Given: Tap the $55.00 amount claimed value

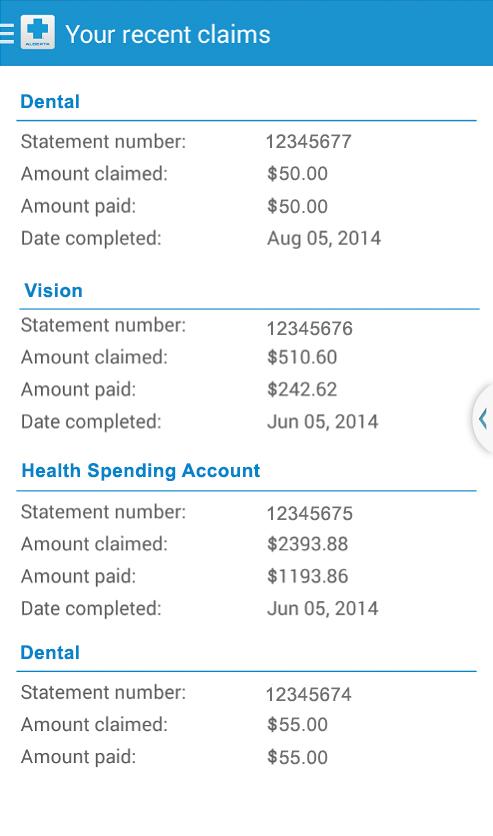Looking at the screenshot, I should point(297,725).
